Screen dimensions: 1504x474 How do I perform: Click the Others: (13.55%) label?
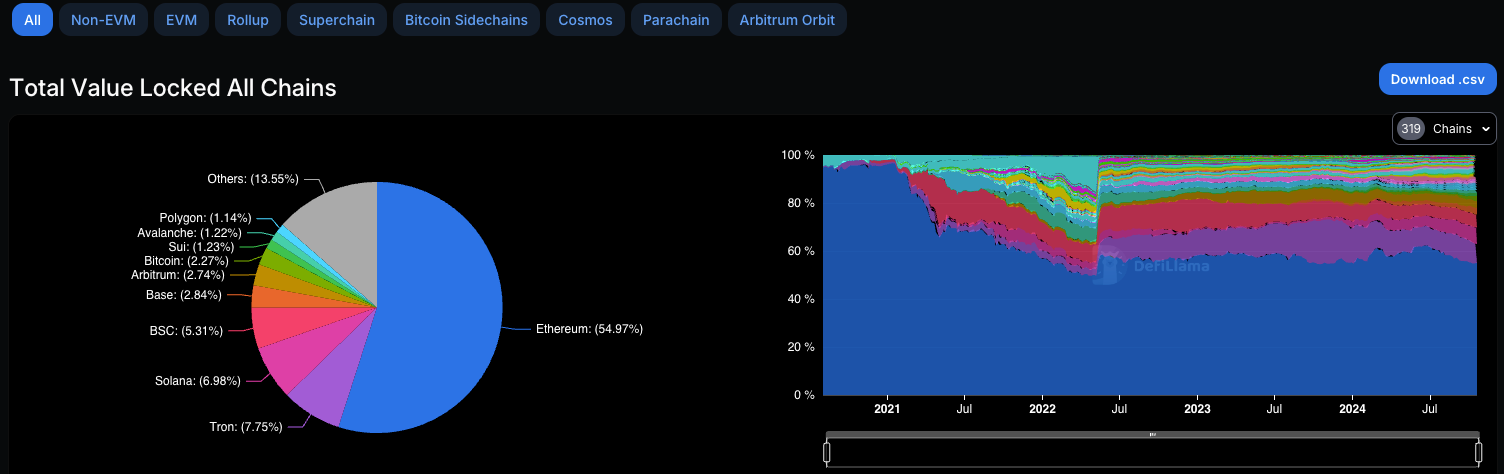tap(252, 180)
